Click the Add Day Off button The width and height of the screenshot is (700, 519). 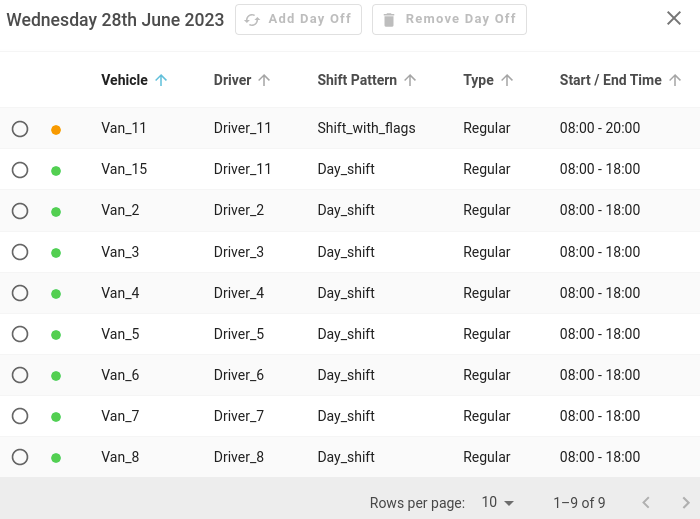(x=298, y=19)
